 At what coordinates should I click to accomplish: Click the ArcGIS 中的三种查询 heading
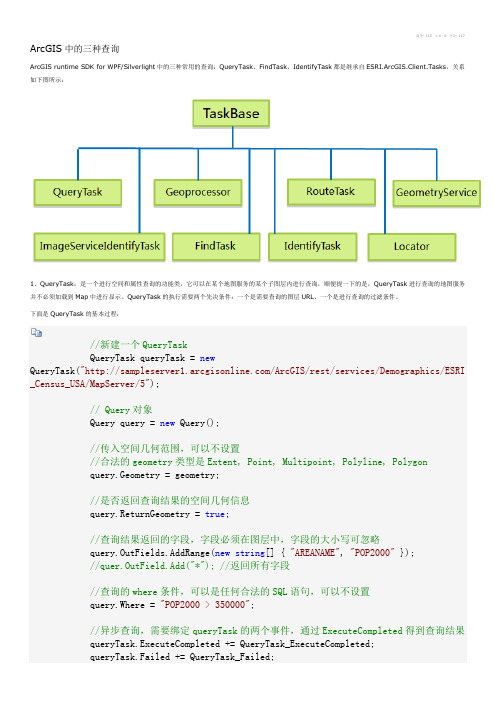point(75,48)
